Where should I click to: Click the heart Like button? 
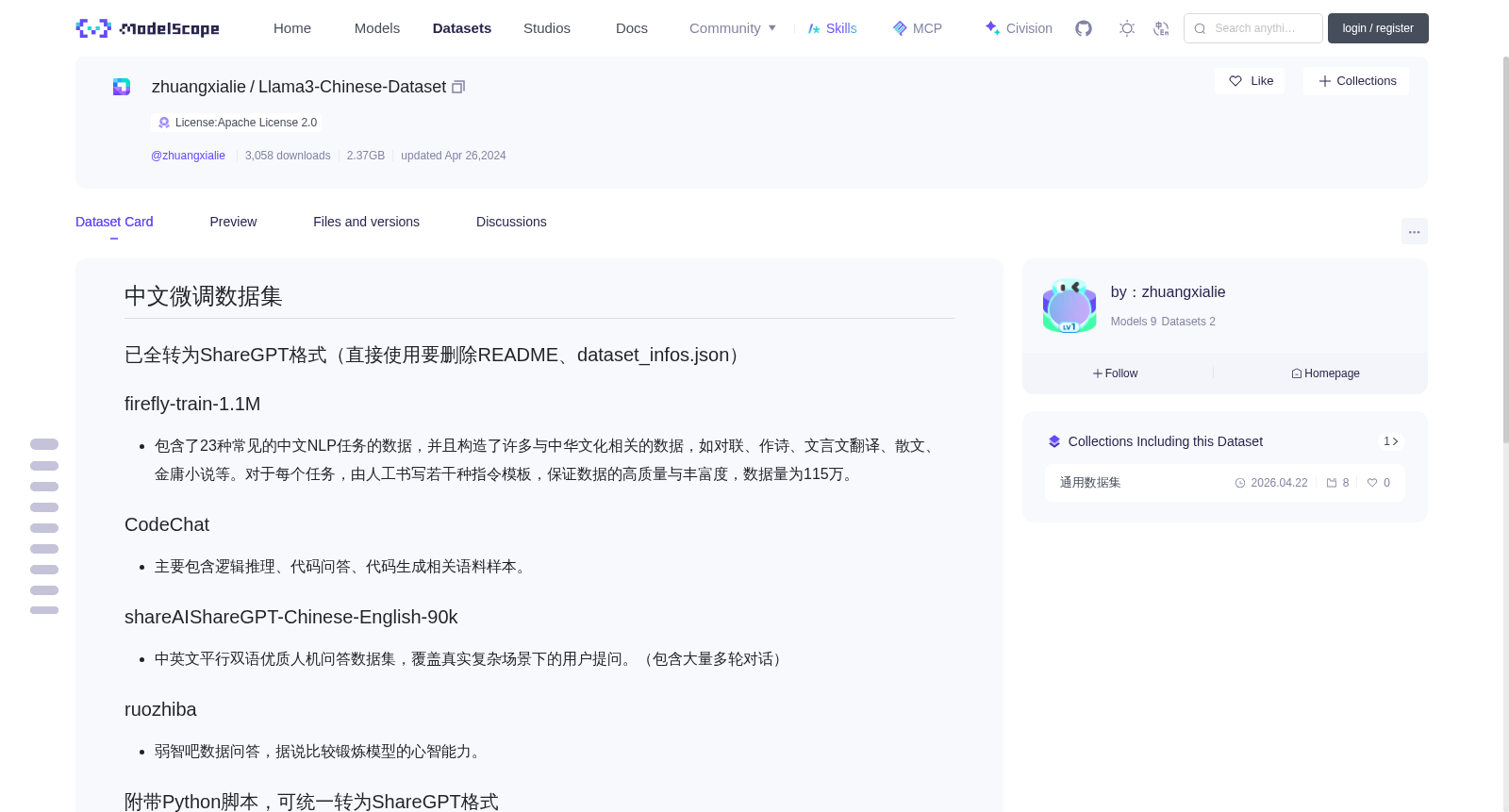pos(1250,81)
